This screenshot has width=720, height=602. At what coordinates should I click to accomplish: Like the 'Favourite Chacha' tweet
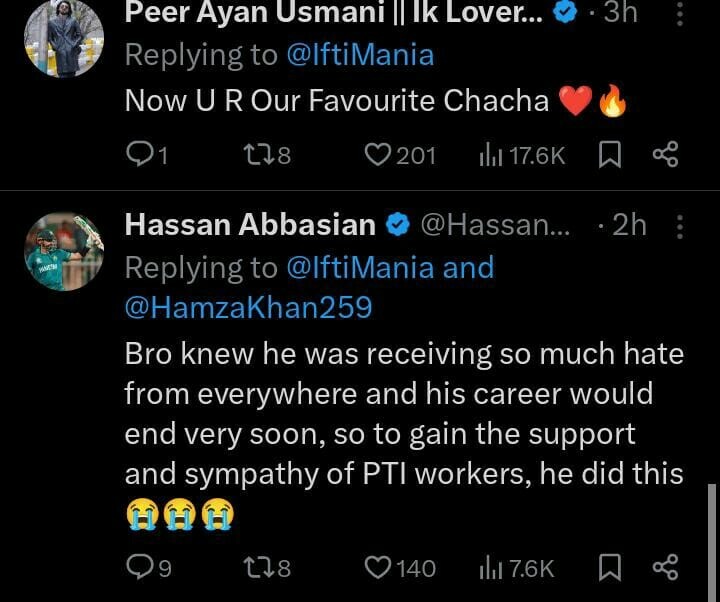pos(377,154)
